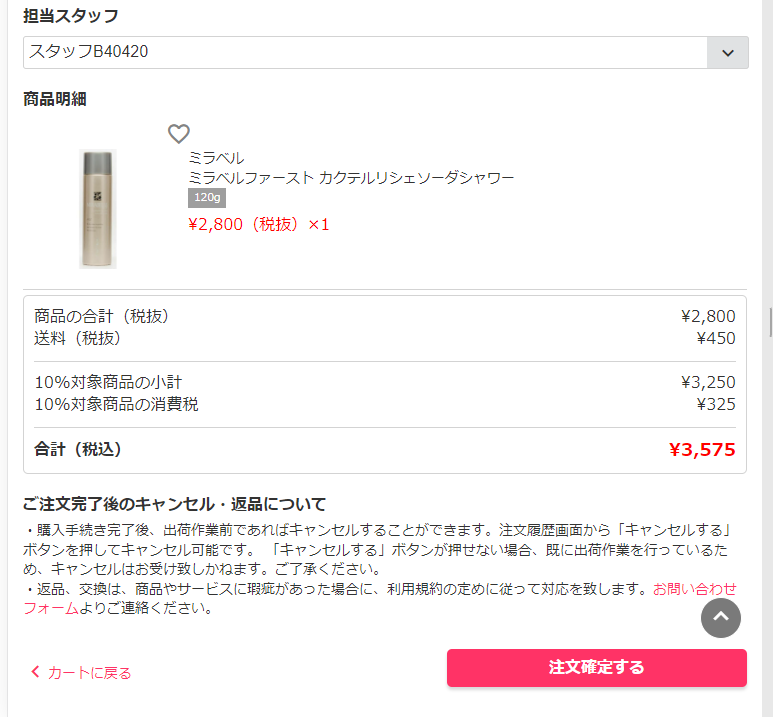Click the 担当スタッフ heading label
The image size is (773, 717).
[x=70, y=16]
